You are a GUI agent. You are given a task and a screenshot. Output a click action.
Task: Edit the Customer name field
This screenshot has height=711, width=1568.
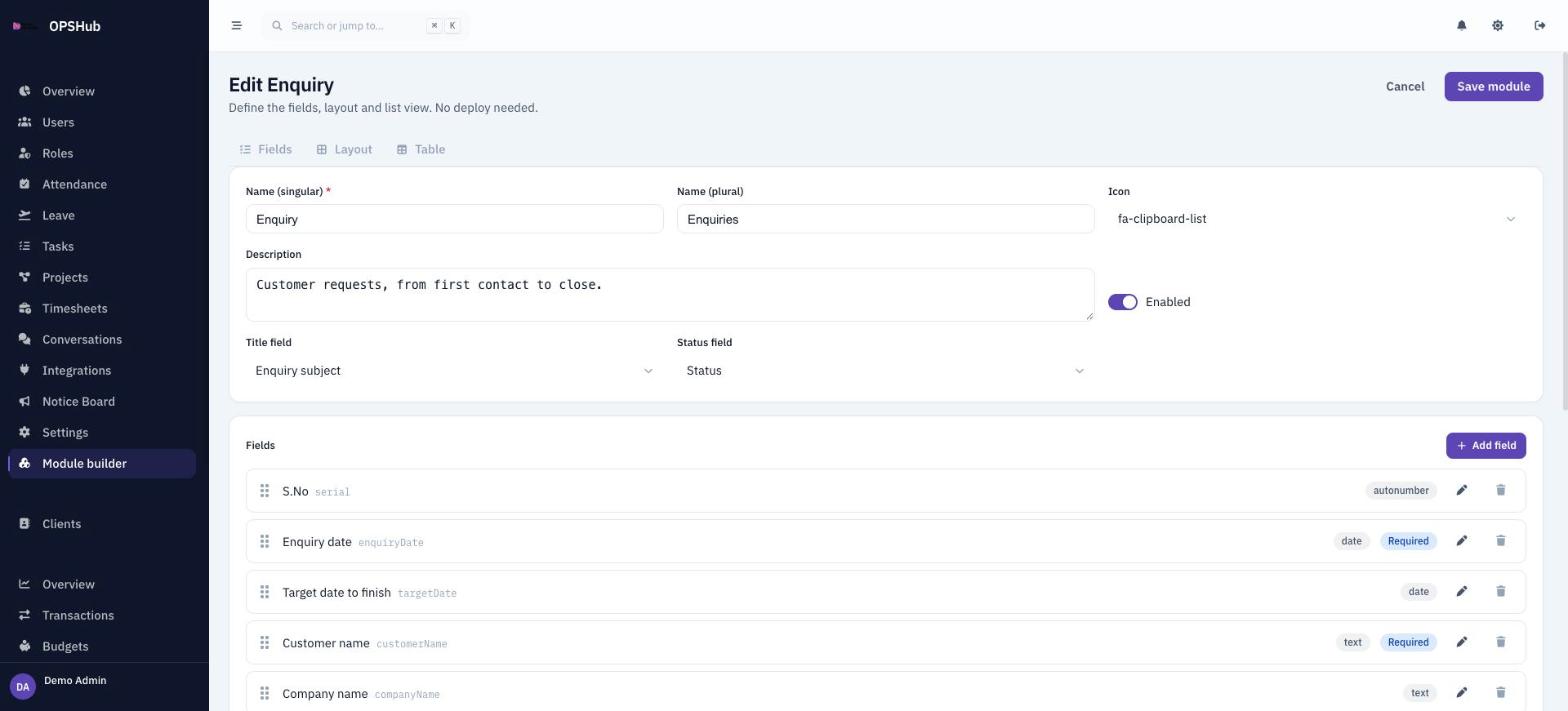[1461, 642]
